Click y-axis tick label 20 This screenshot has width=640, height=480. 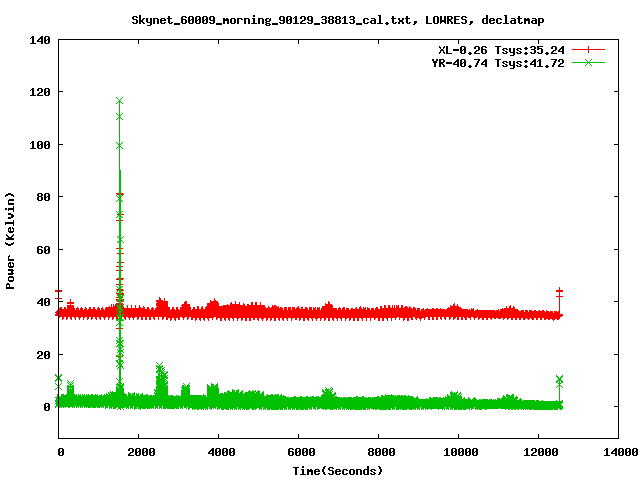coord(43,355)
